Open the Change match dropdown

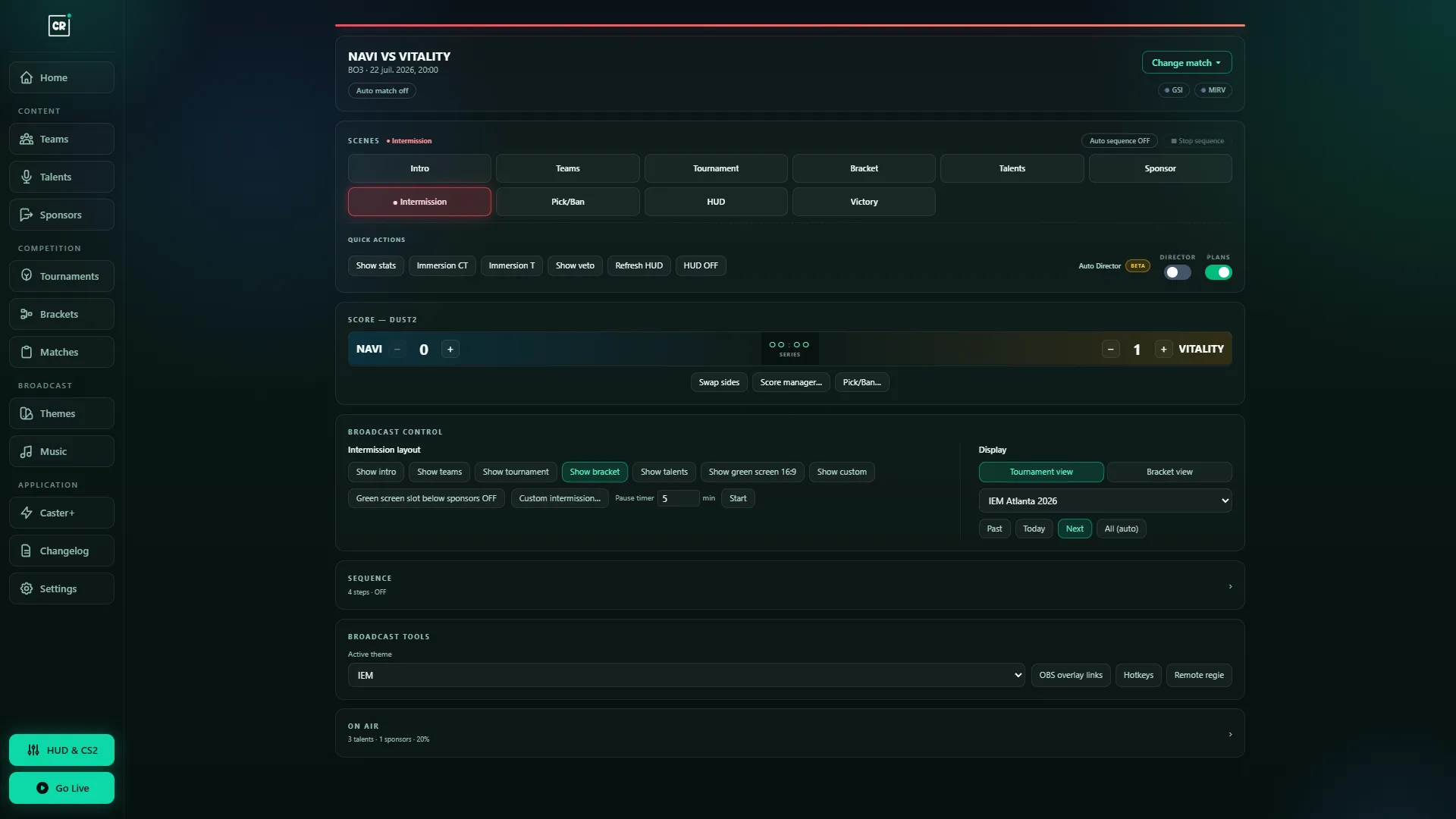pos(1187,62)
